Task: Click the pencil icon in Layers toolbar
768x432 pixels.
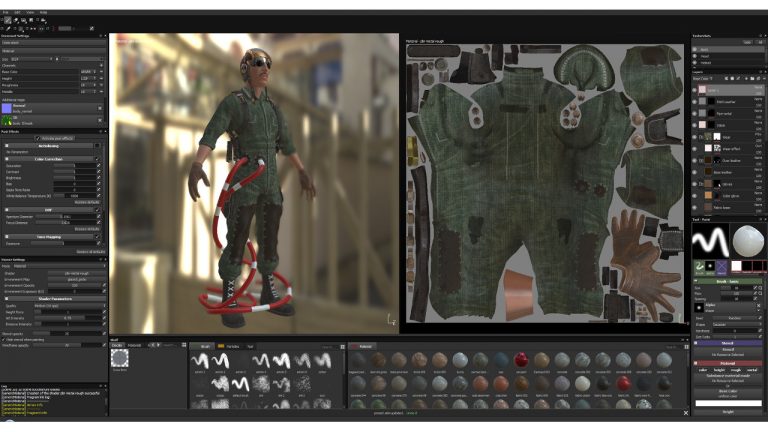Action: [738, 78]
